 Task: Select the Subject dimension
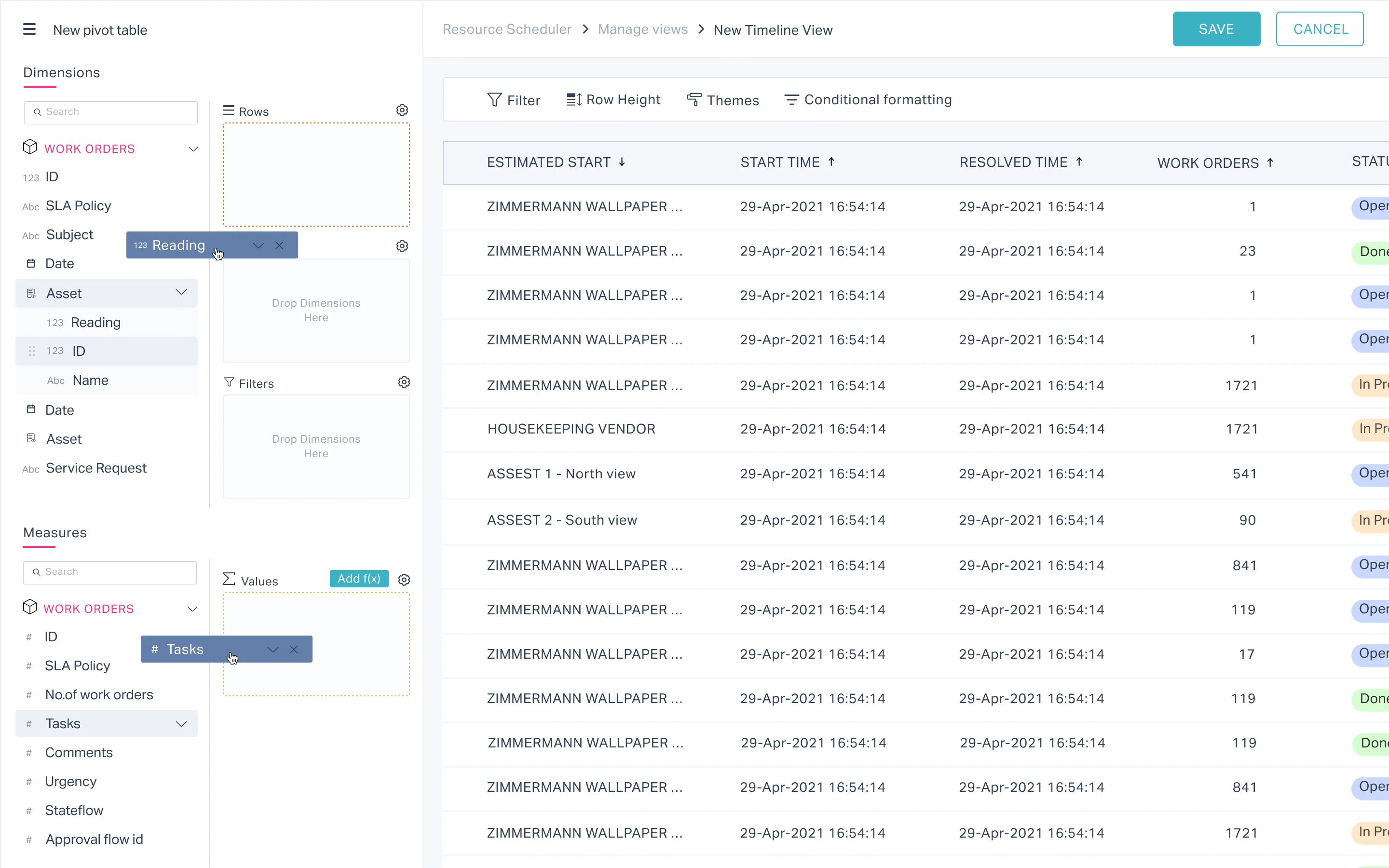[x=69, y=235]
